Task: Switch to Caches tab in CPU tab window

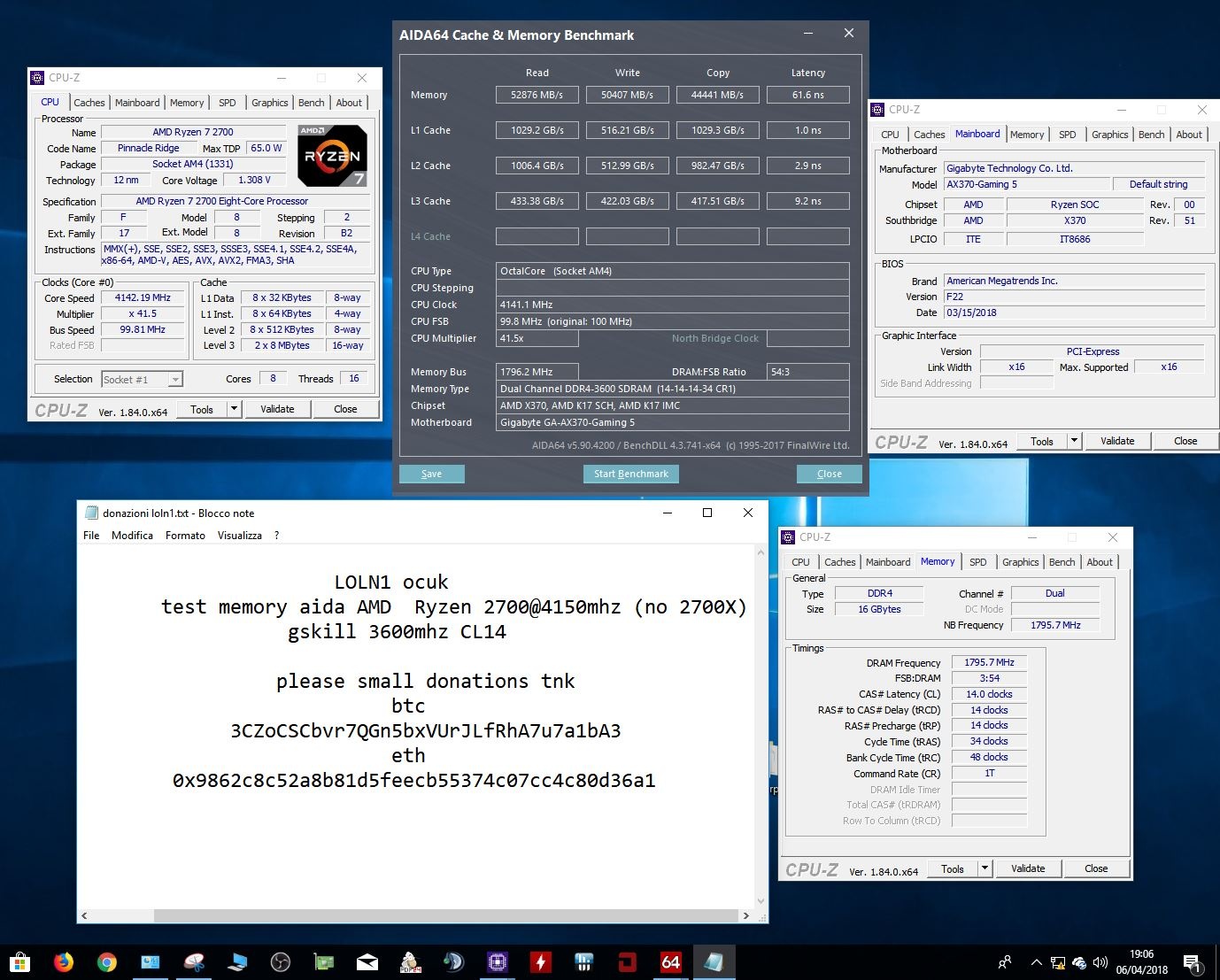Action: [89, 103]
